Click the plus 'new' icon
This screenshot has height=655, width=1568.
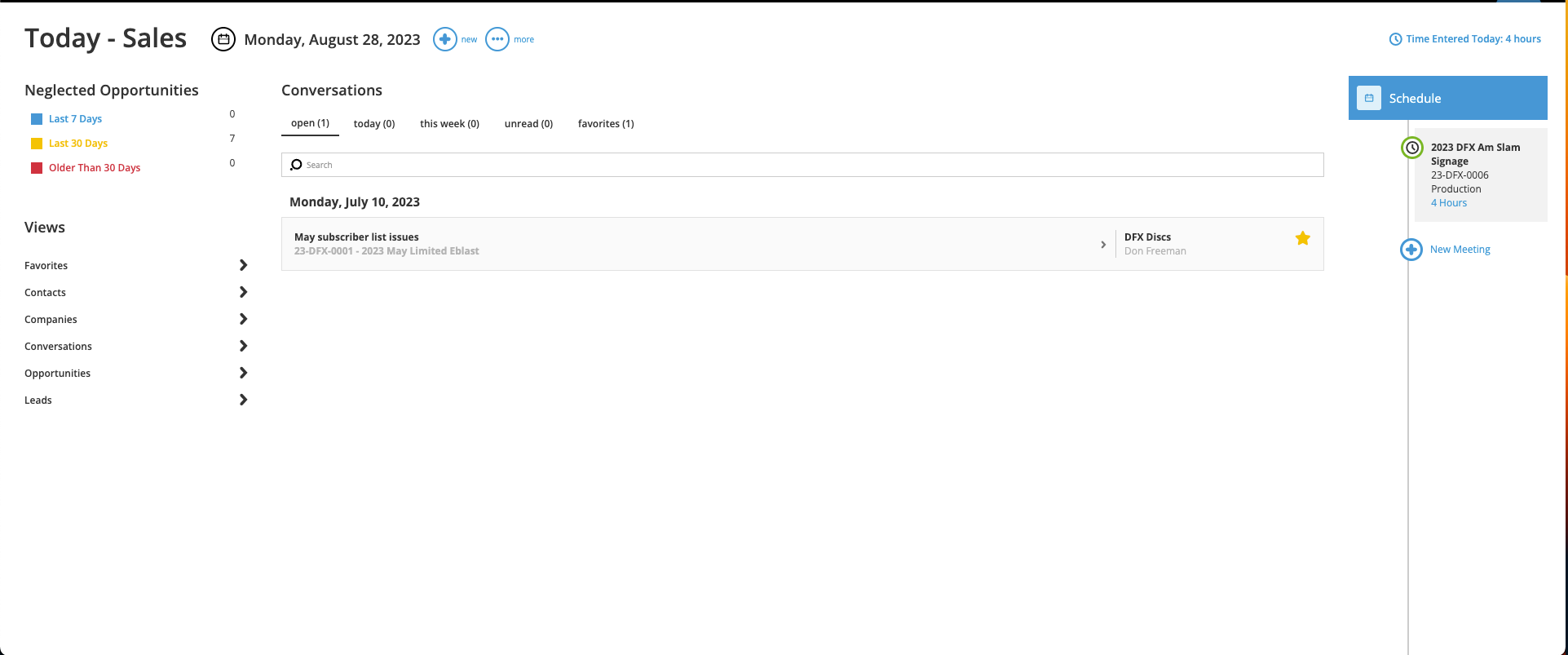tap(444, 39)
